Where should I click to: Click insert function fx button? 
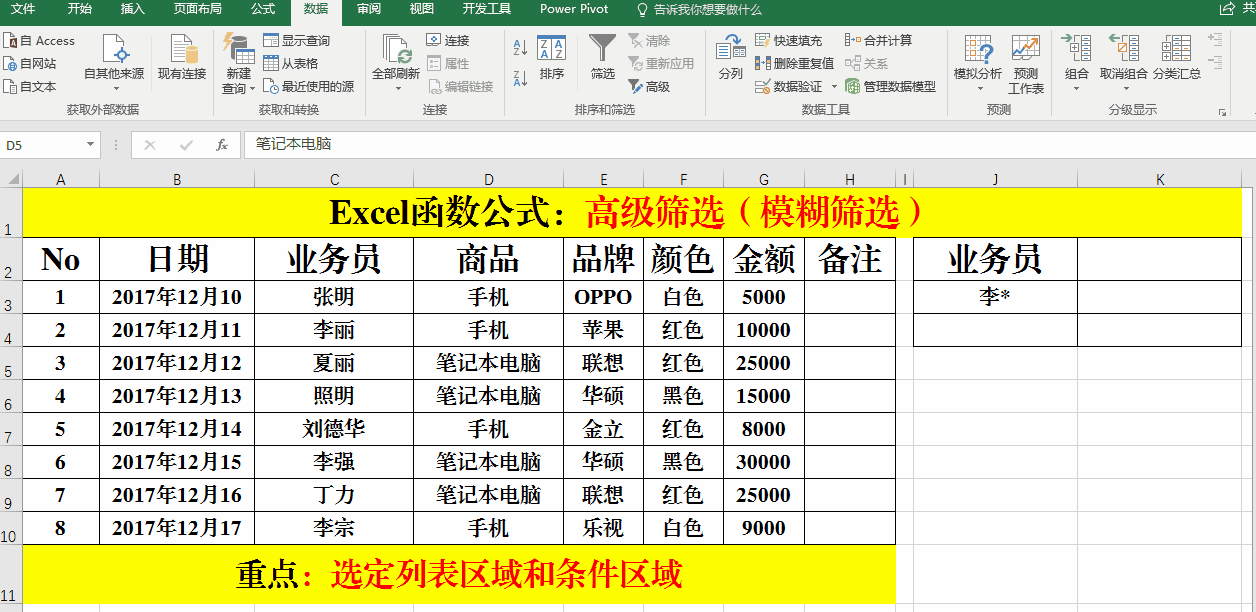pyautogui.click(x=222, y=145)
